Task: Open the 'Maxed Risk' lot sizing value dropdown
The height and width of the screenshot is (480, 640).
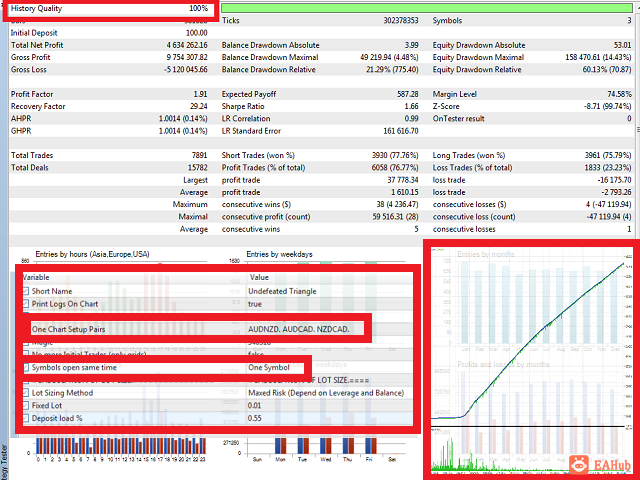Action: click(x=326, y=393)
